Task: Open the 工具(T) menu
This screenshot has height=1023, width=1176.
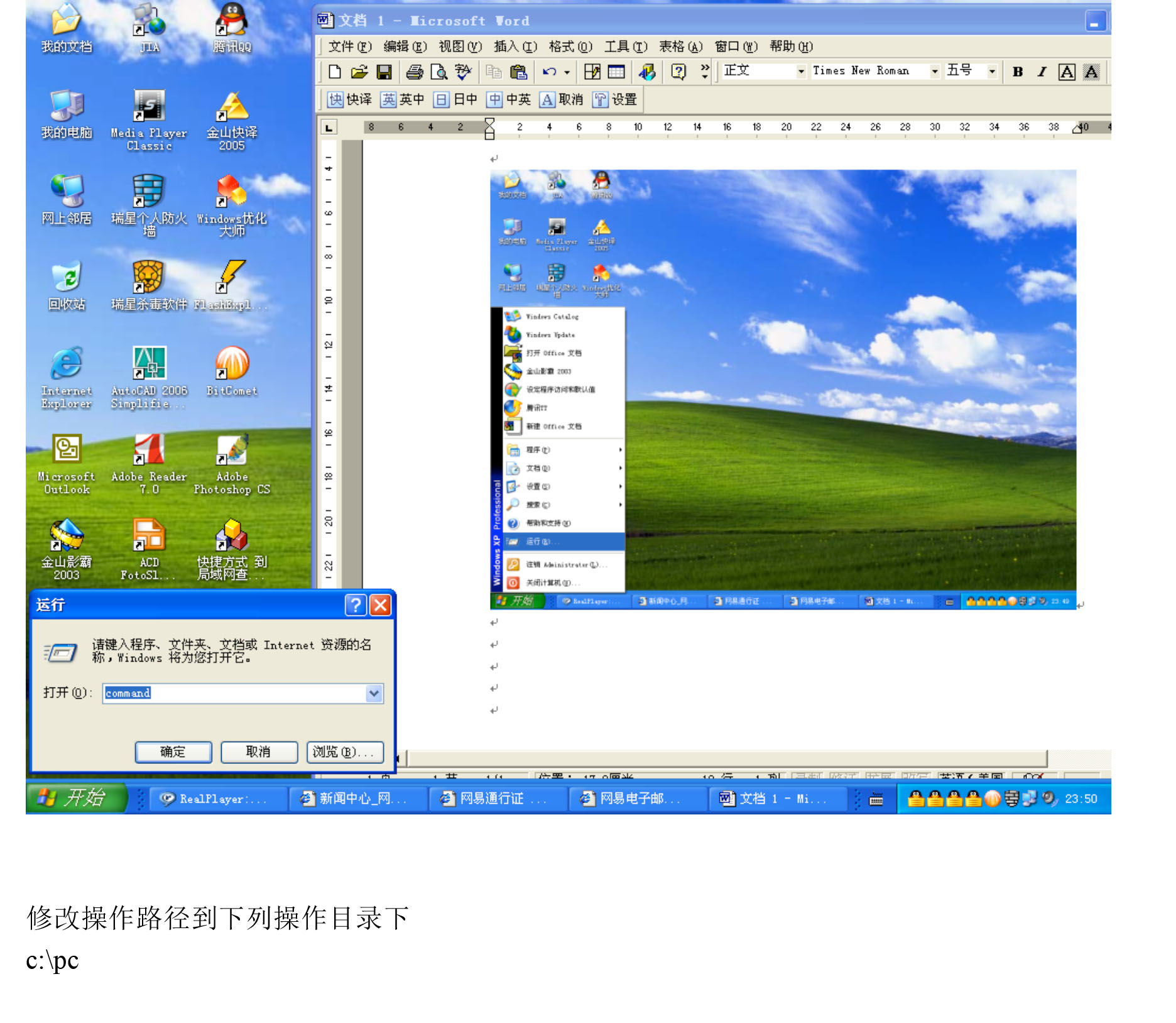Action: (626, 46)
